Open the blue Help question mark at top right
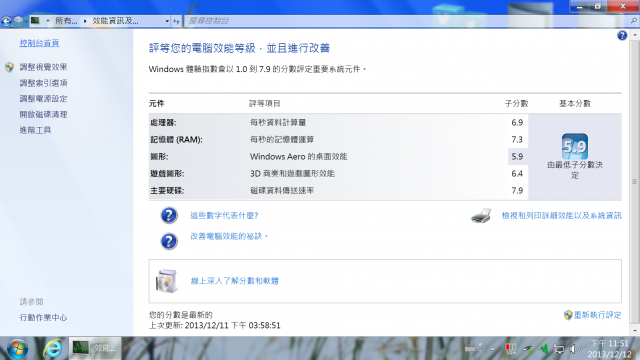 [622, 36]
